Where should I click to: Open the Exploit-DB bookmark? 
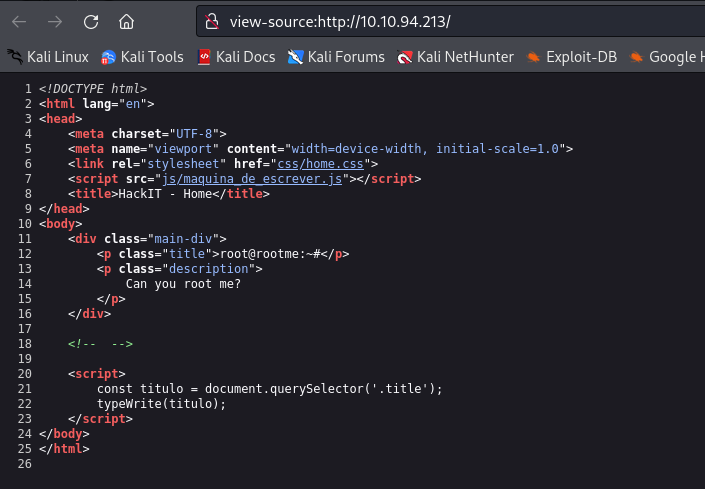[x=572, y=57]
